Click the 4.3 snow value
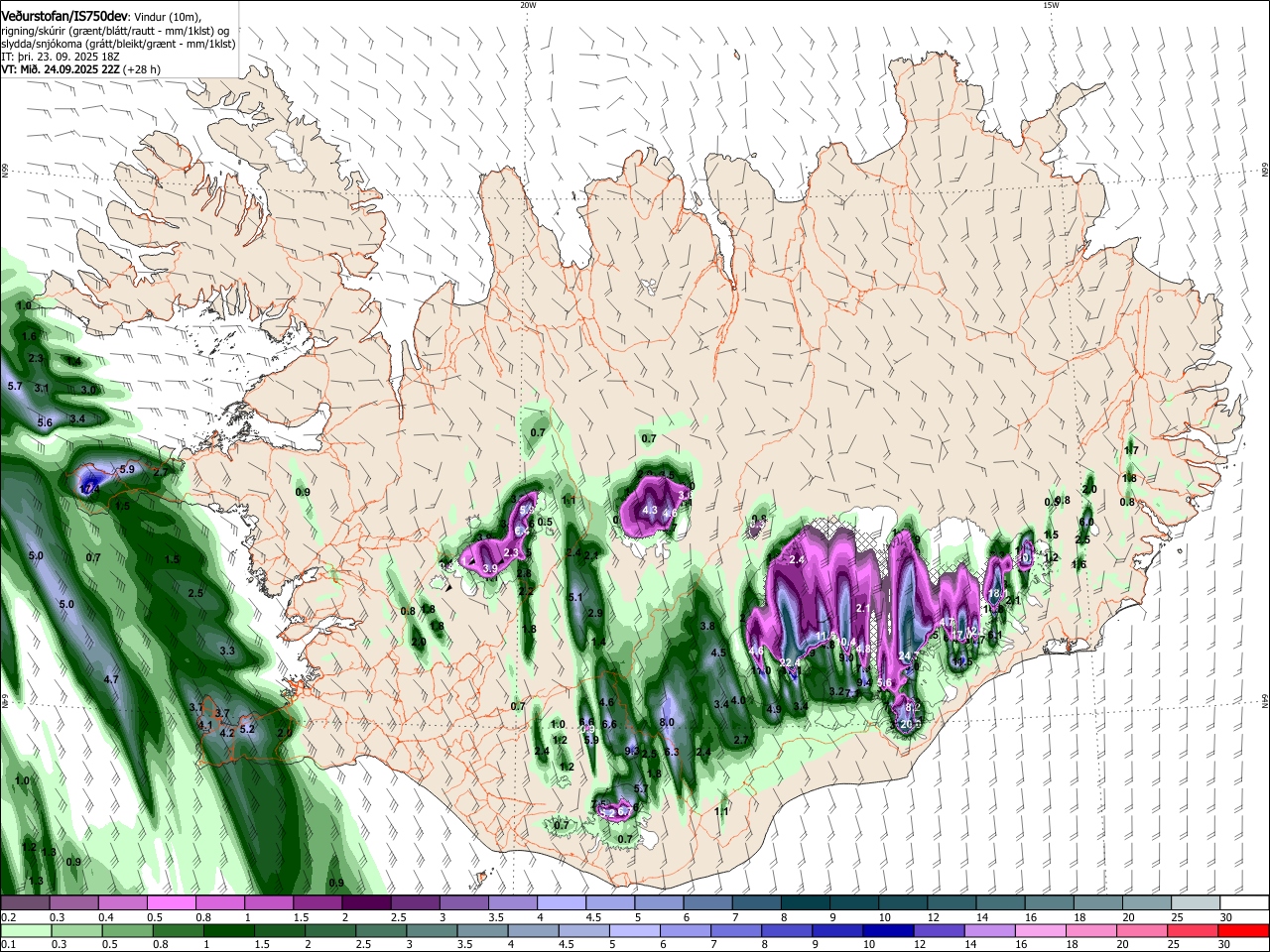The height and width of the screenshot is (952, 1270). (x=650, y=511)
